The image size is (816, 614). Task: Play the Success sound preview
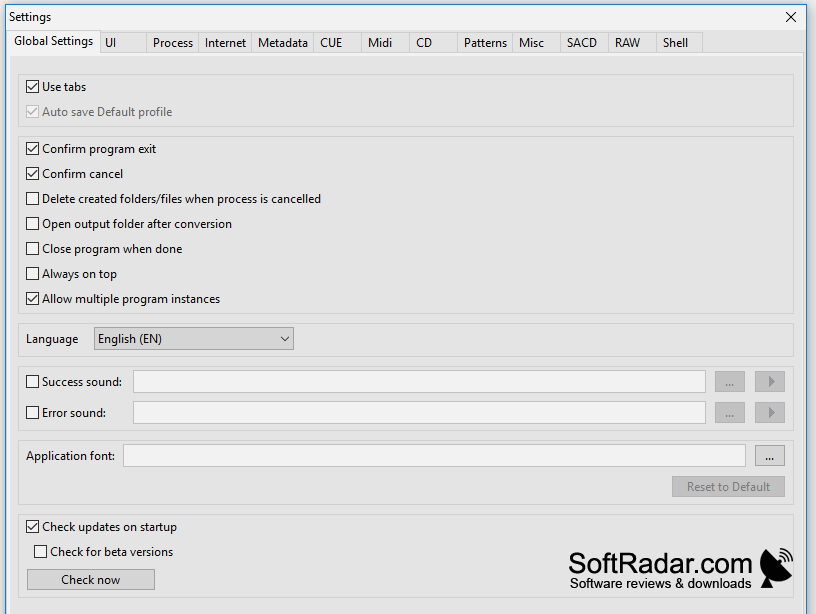[x=770, y=381]
